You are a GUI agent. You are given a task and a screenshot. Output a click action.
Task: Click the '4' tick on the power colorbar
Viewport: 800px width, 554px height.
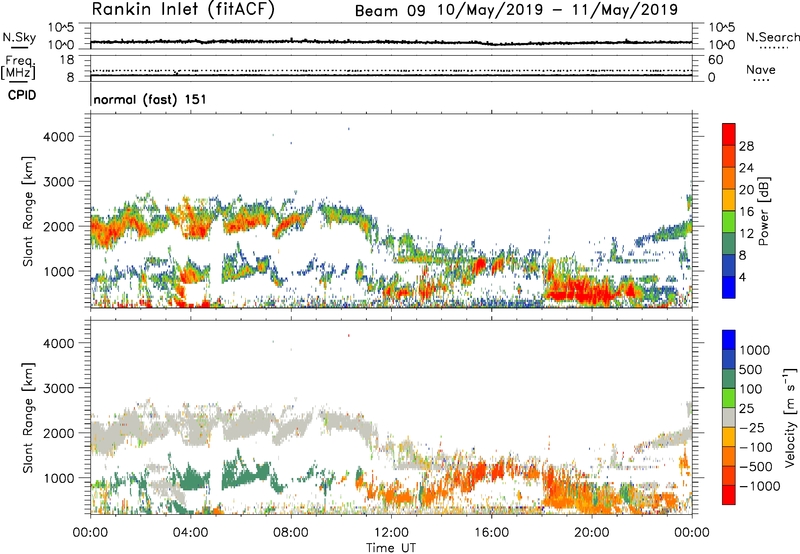(743, 277)
